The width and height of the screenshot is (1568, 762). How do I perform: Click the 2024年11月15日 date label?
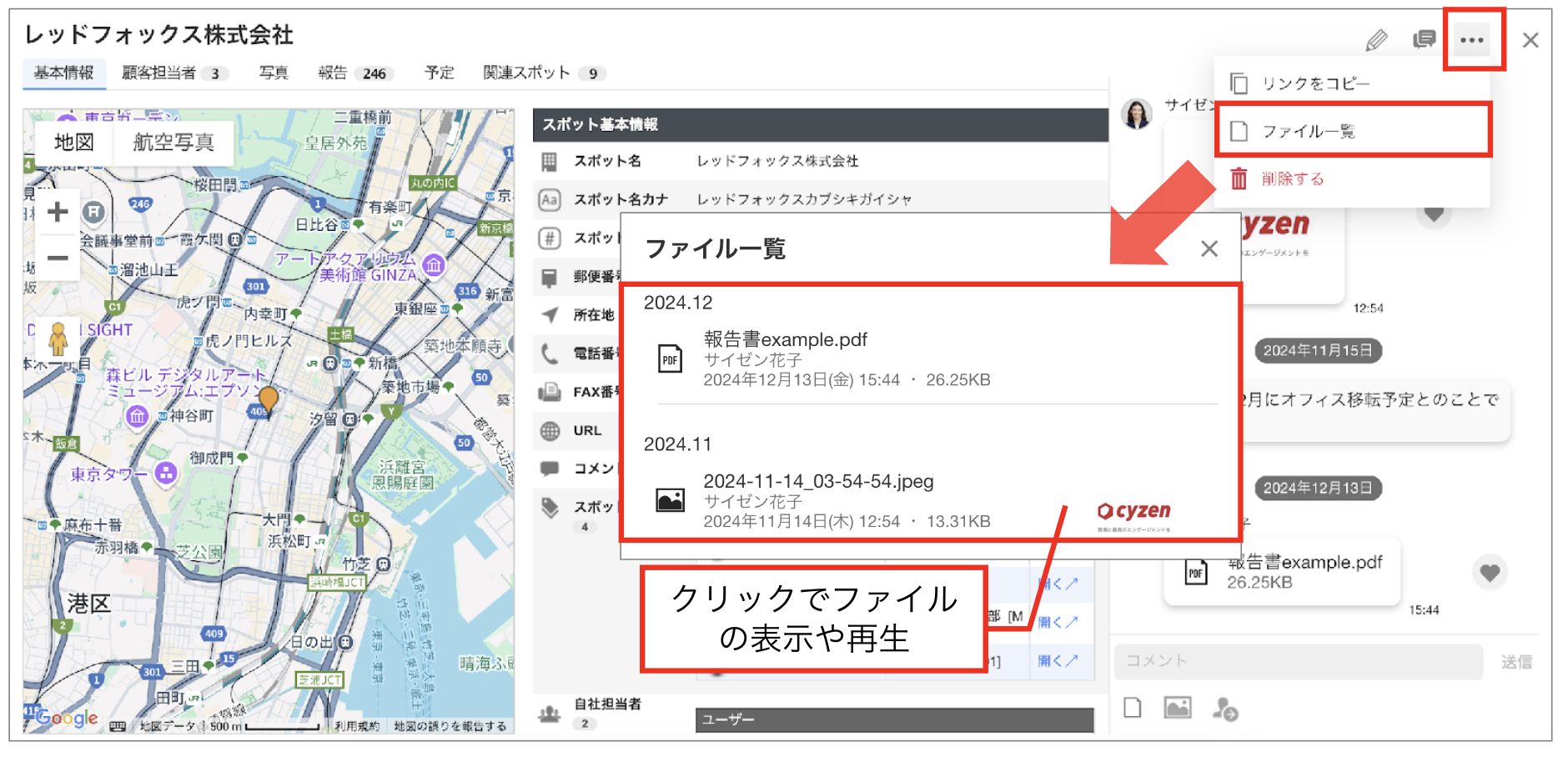pos(1318,351)
